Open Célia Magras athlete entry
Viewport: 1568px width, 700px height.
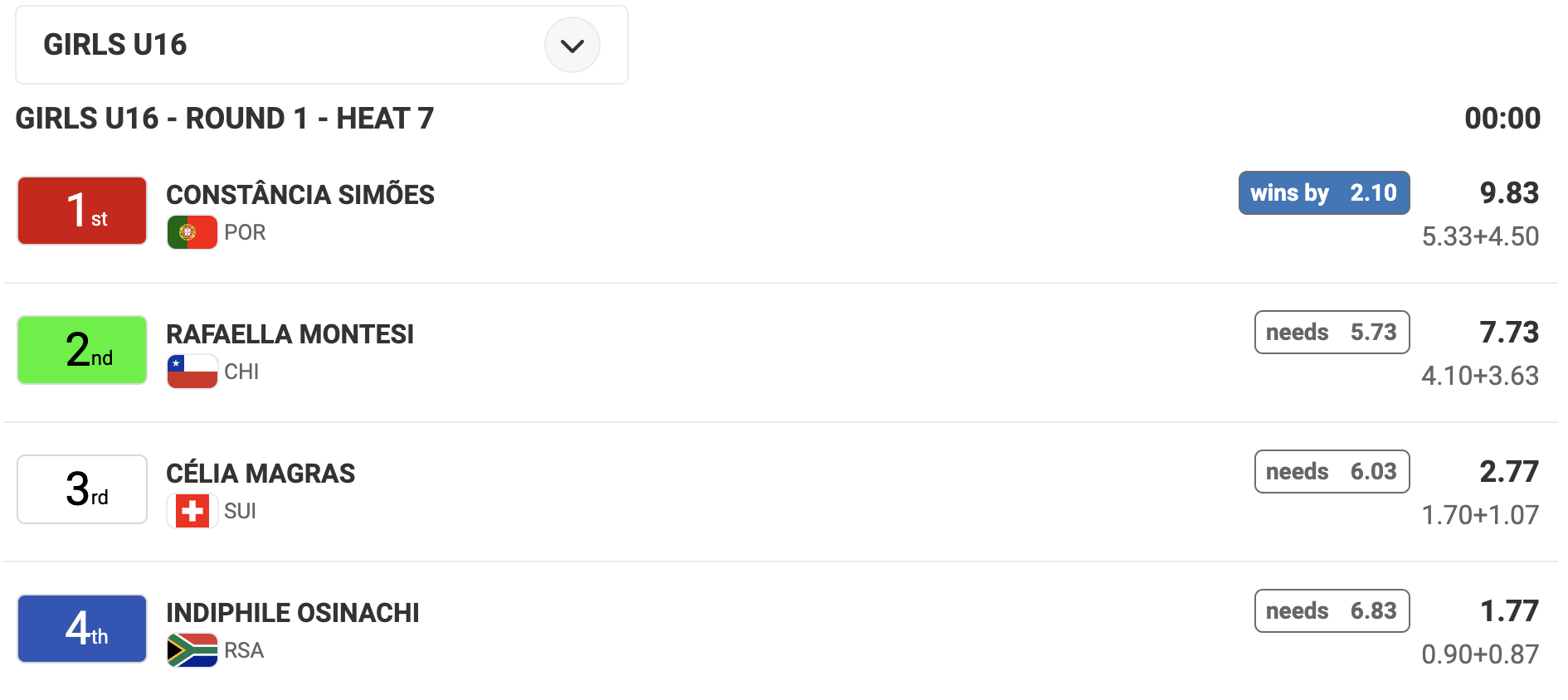[x=261, y=474]
